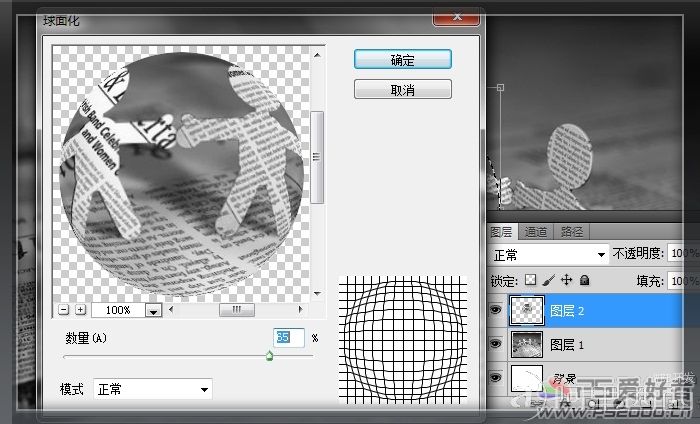Click the zoom in plus icon
The height and width of the screenshot is (424, 700).
point(80,309)
